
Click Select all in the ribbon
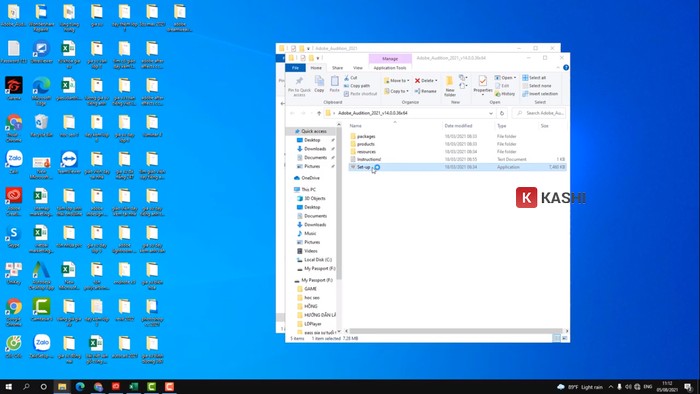pos(534,78)
